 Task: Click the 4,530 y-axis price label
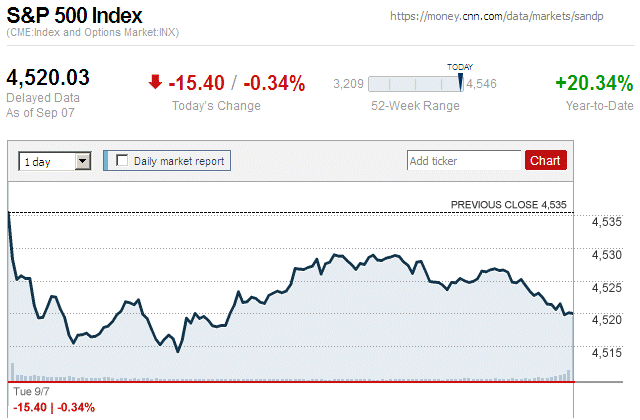point(608,255)
